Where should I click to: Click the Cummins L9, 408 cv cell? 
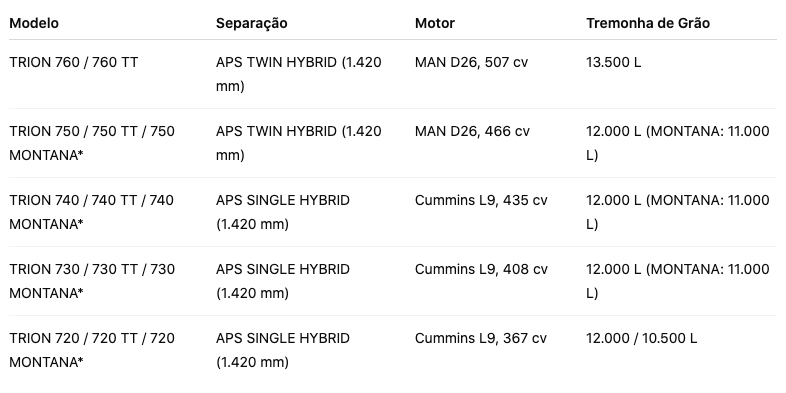coord(481,269)
